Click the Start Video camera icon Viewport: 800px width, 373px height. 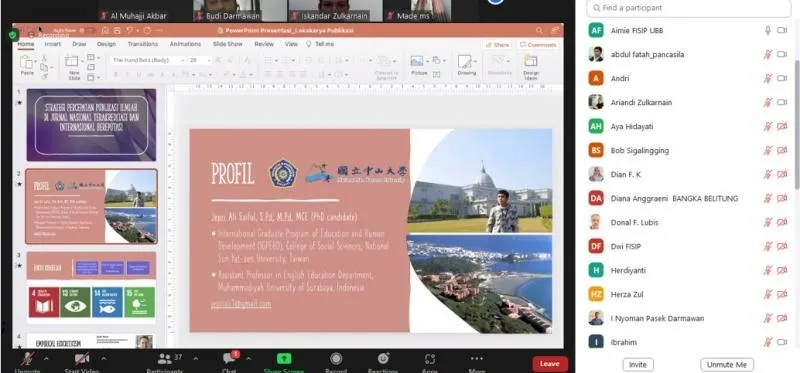(x=82, y=359)
